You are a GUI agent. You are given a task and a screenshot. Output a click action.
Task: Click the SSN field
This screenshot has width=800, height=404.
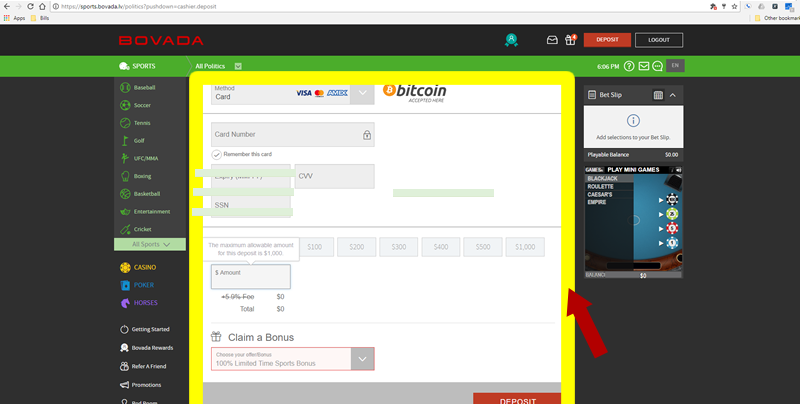[251, 206]
